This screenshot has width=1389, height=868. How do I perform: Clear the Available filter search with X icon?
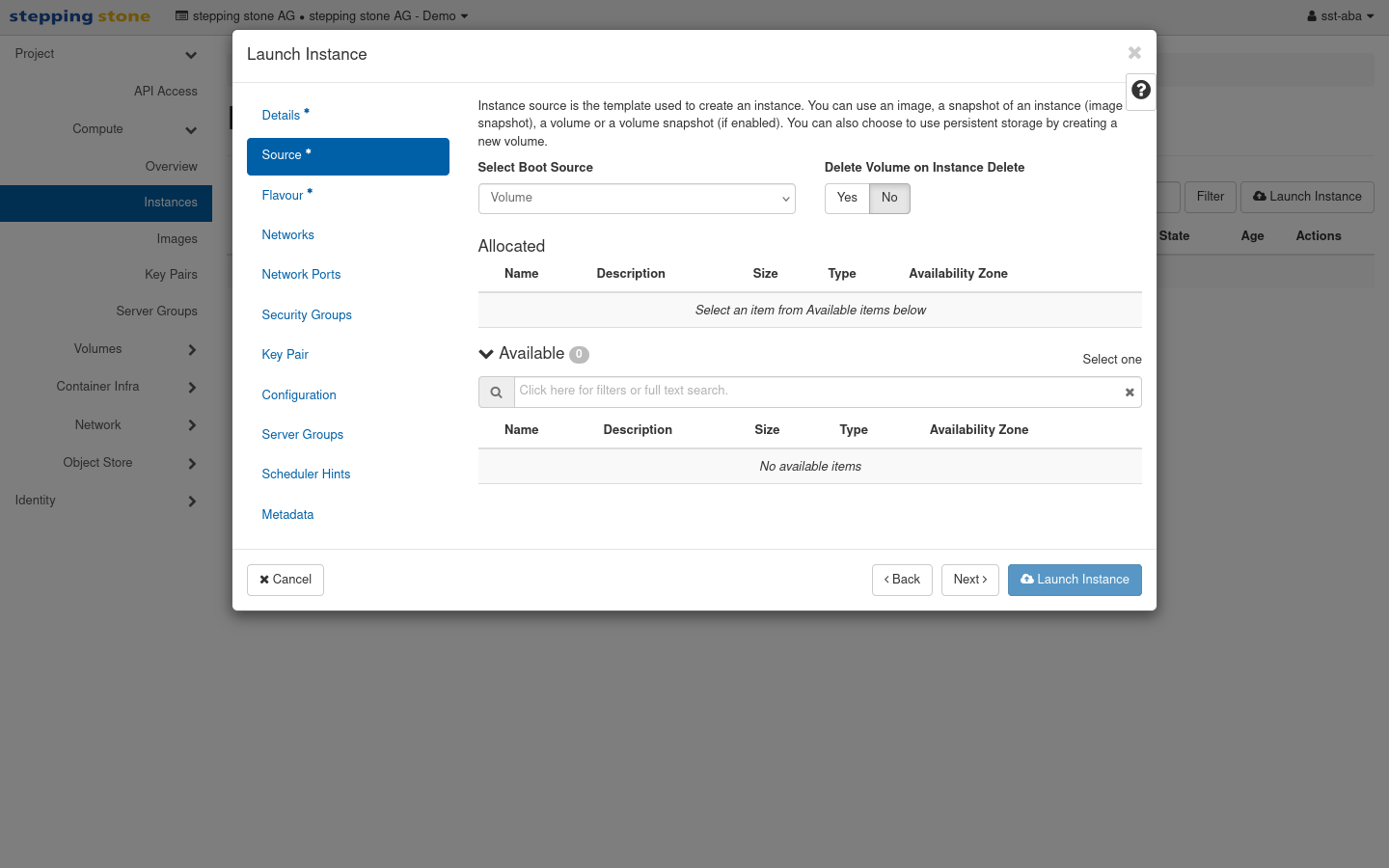tap(1130, 393)
